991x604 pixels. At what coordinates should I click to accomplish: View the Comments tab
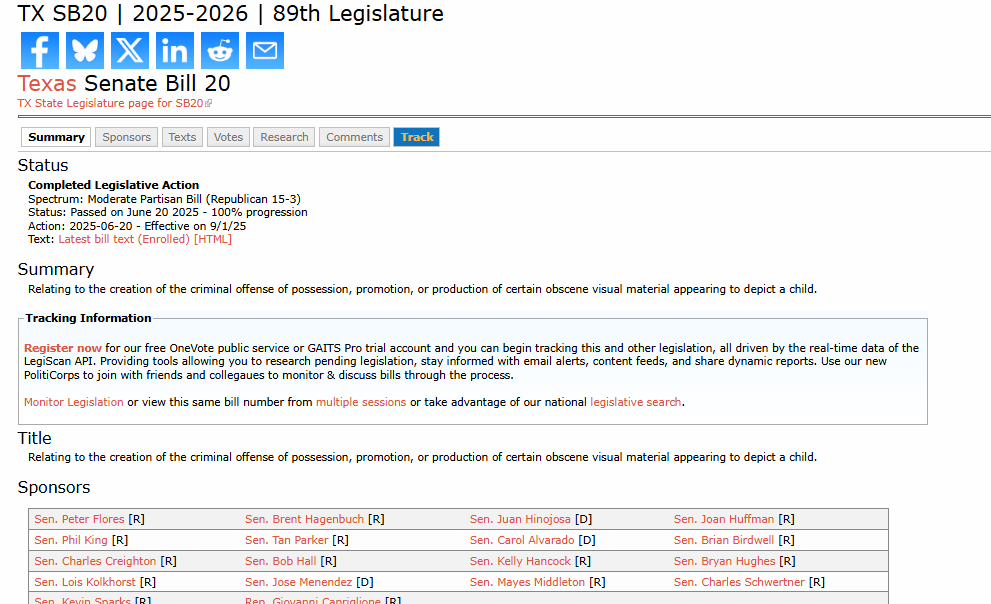[x=355, y=137]
